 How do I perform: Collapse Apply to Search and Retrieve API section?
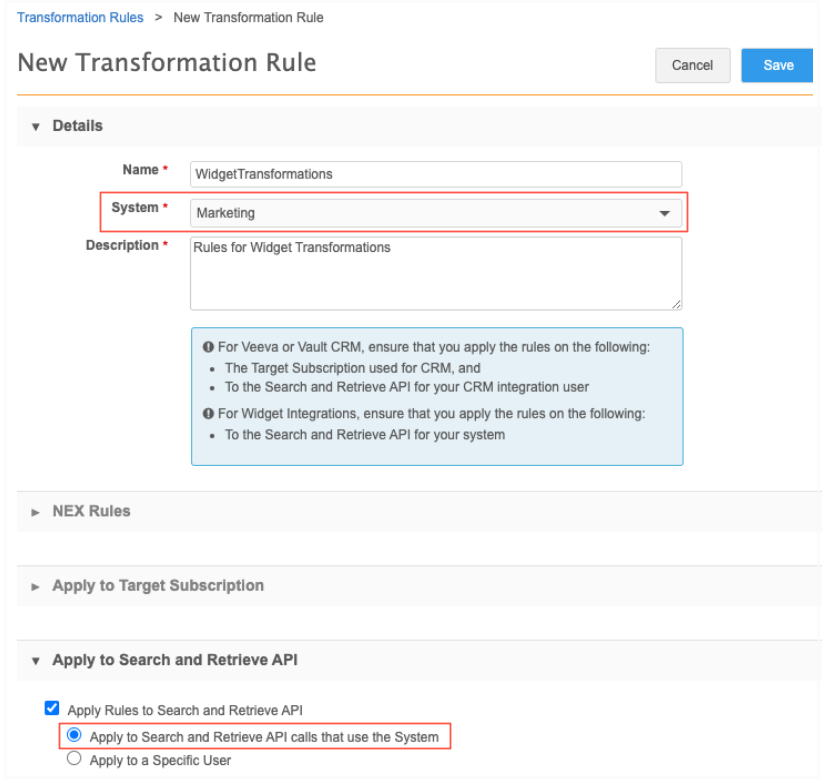pos(36,661)
